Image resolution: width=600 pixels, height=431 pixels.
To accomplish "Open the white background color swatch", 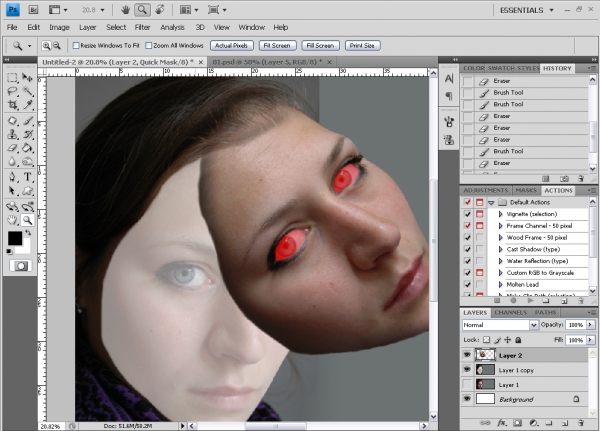I will (x=26, y=249).
